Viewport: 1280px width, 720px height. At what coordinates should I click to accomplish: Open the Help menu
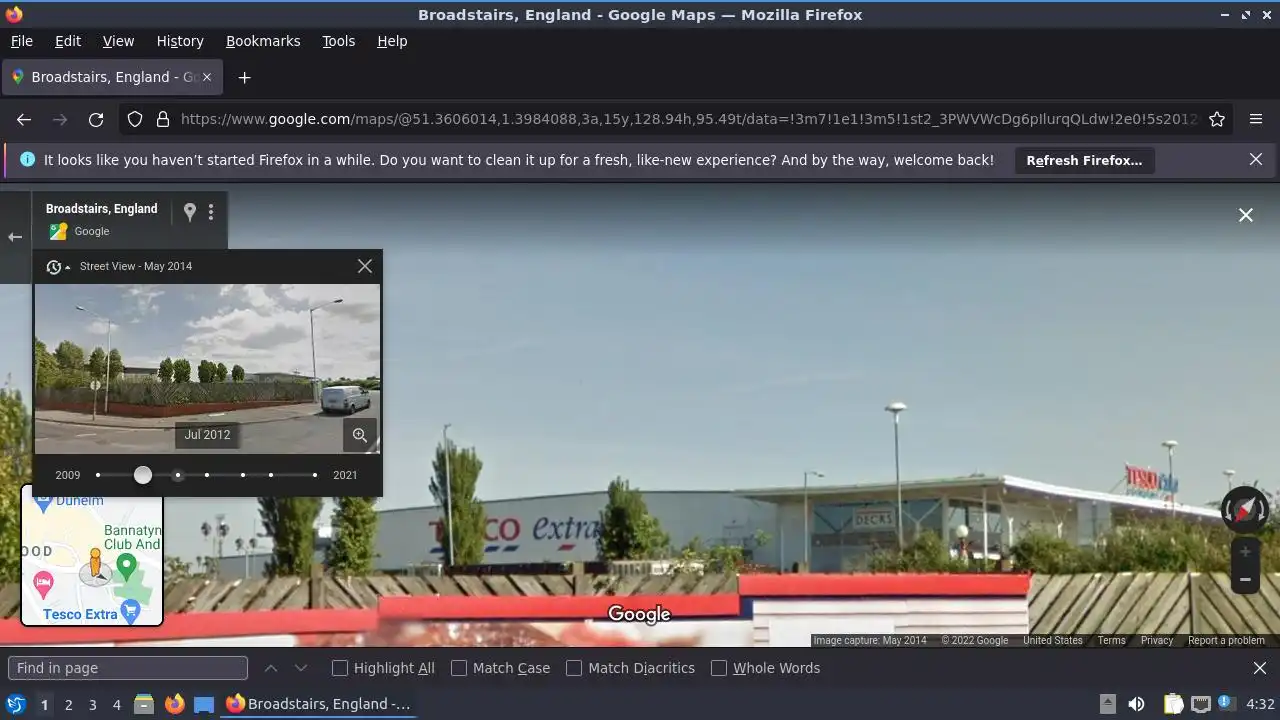tap(392, 41)
